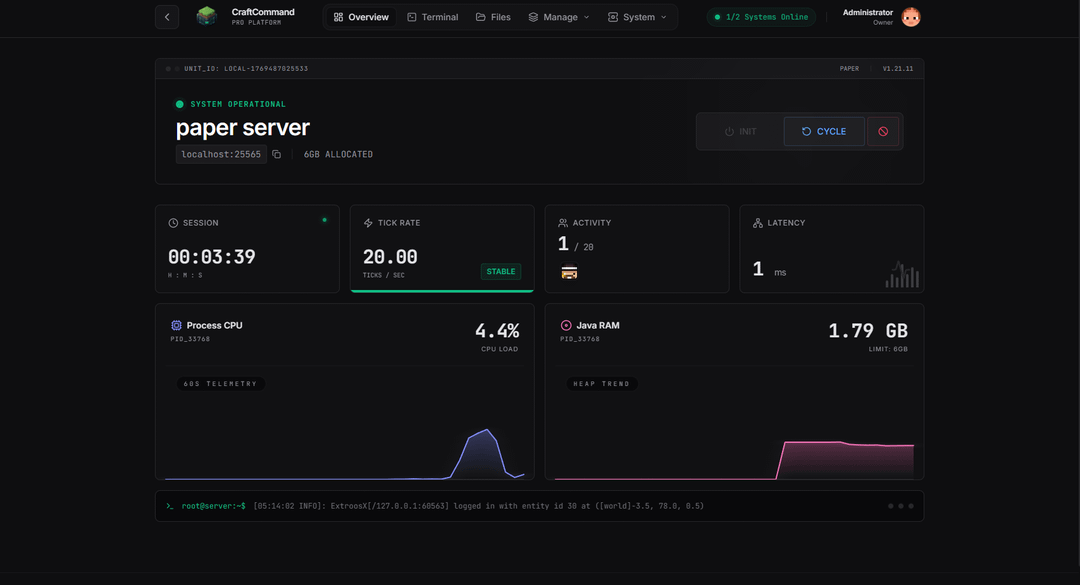Click the SYSTEM OPERATIONAL status indicator

[181, 104]
